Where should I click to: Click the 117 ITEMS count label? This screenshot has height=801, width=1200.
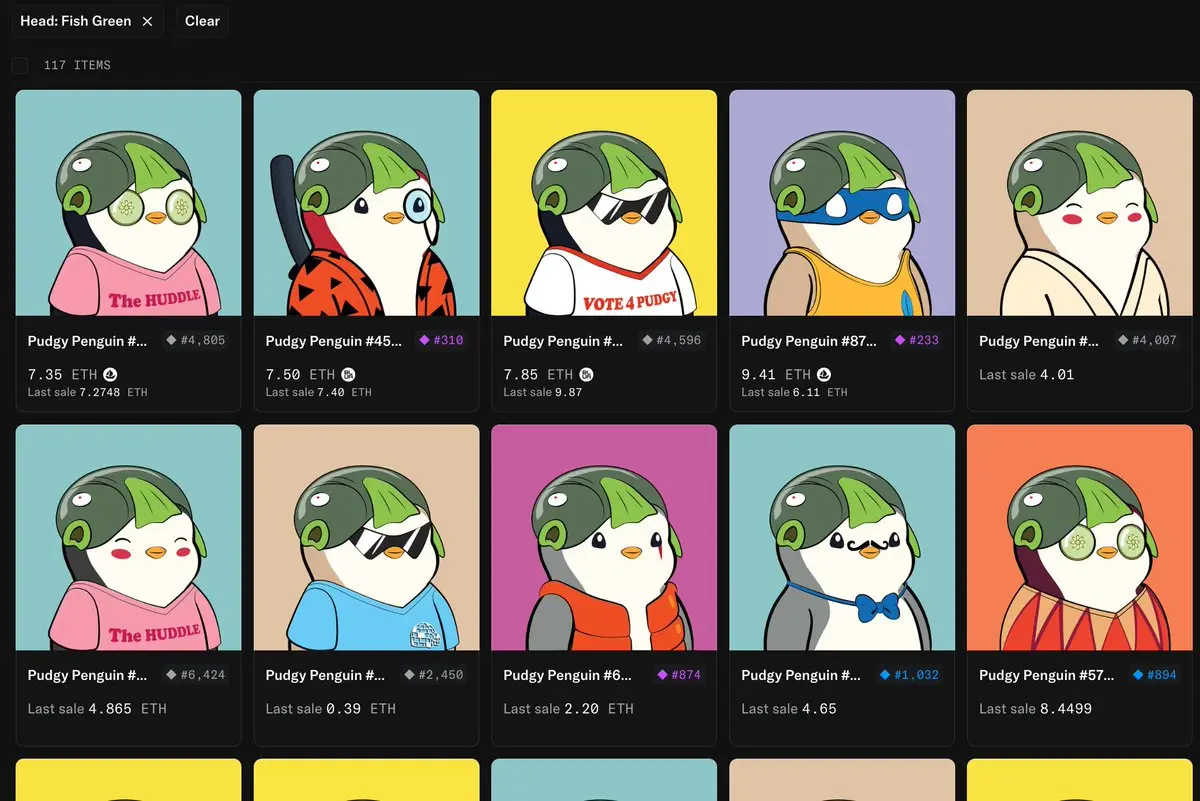click(x=77, y=65)
